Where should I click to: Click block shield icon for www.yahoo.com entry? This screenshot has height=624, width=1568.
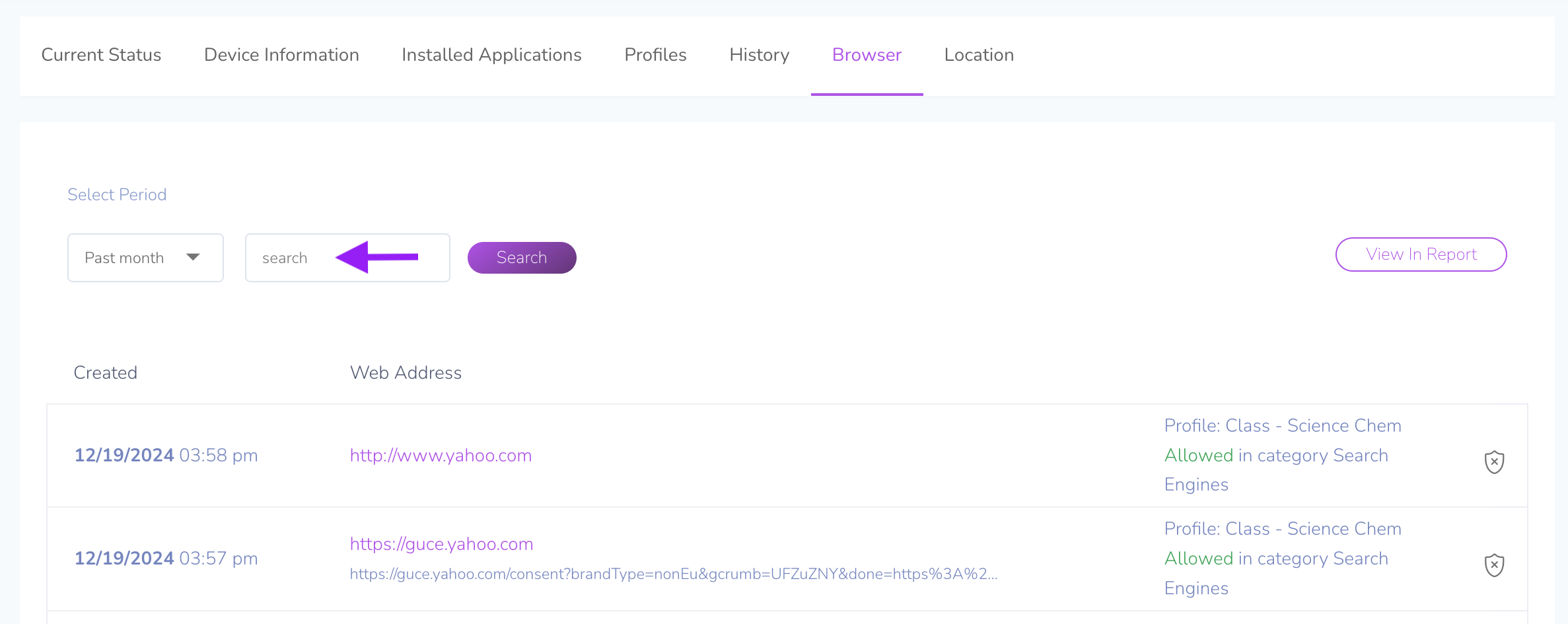click(x=1494, y=461)
